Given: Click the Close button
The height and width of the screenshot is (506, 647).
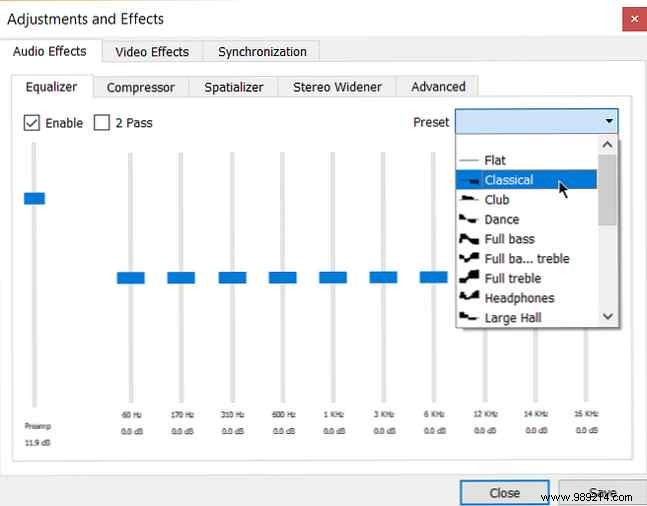Looking at the screenshot, I should [505, 493].
